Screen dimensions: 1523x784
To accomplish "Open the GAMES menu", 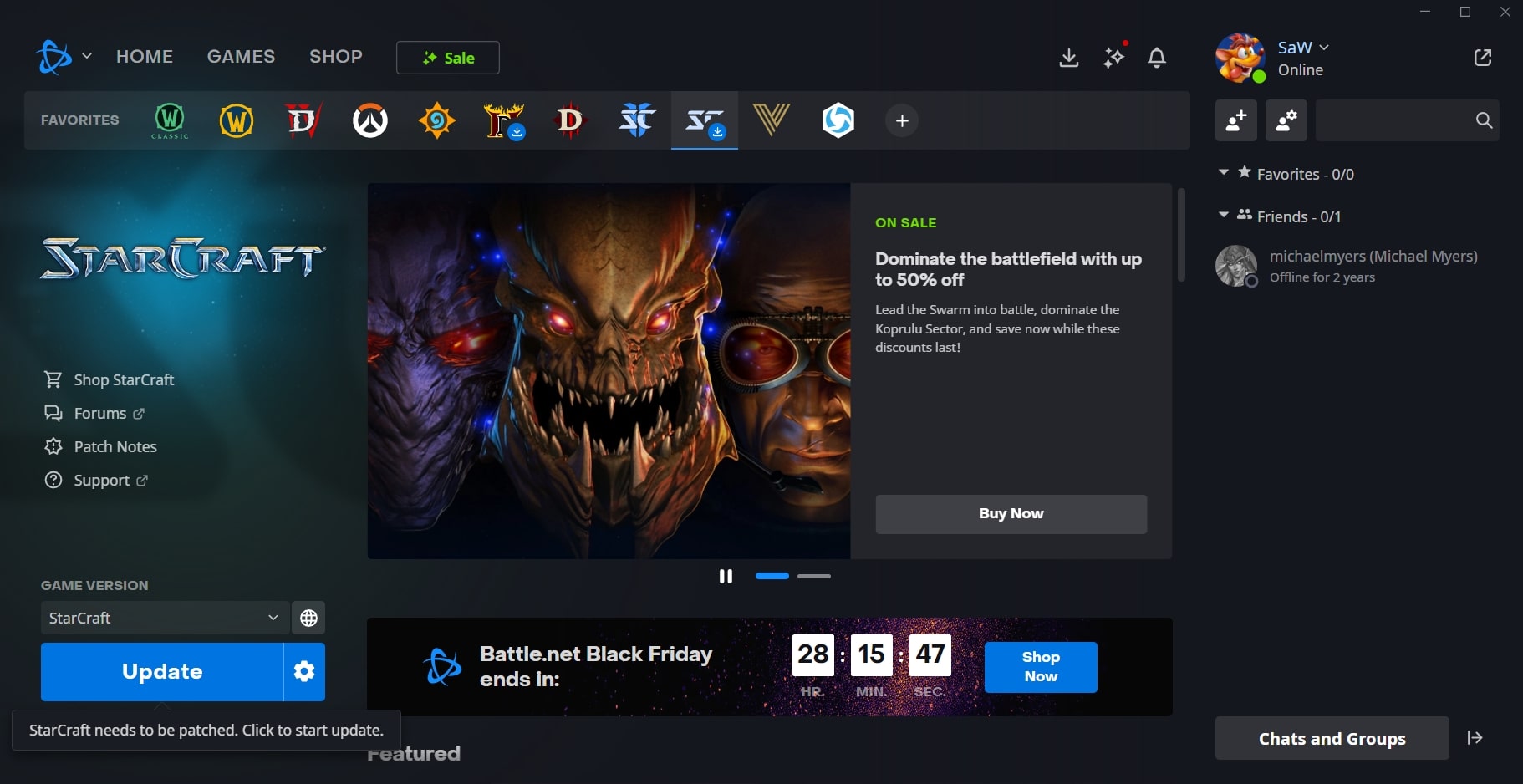I will 241,56.
